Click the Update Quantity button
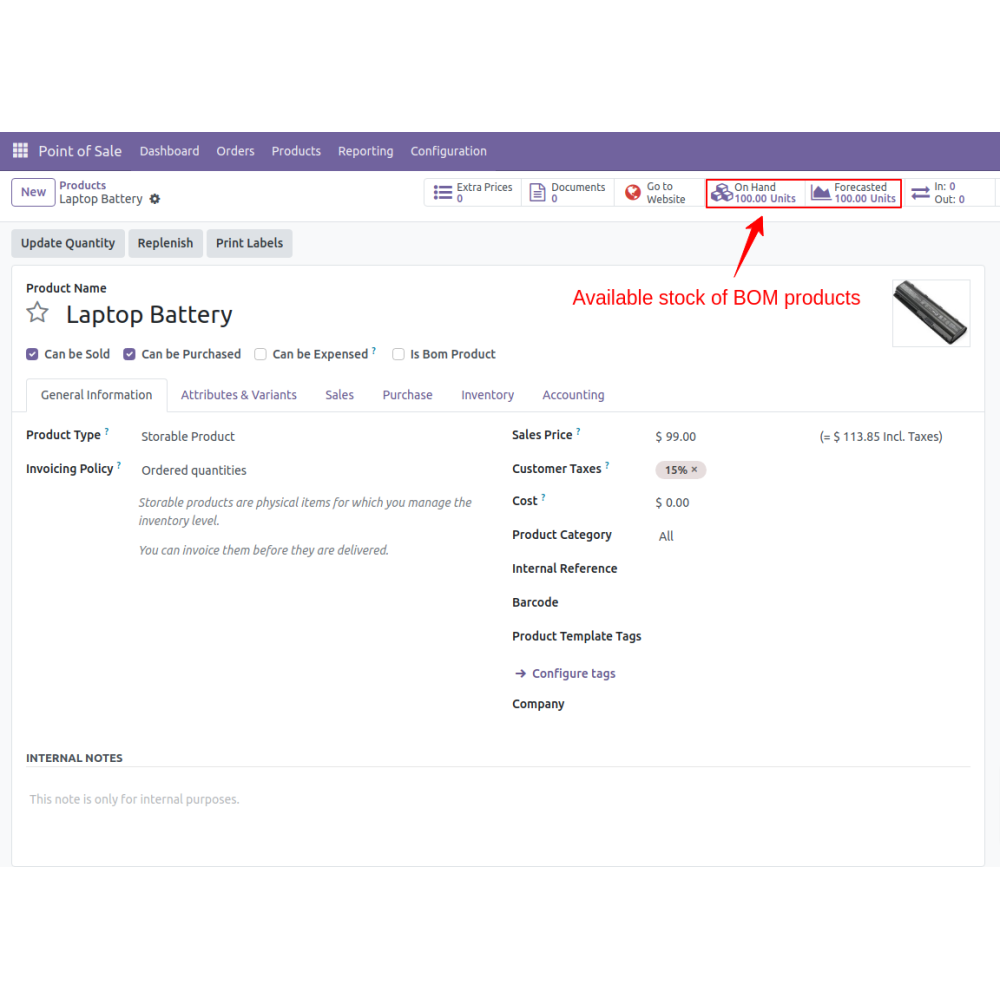 pyautogui.click(x=68, y=243)
